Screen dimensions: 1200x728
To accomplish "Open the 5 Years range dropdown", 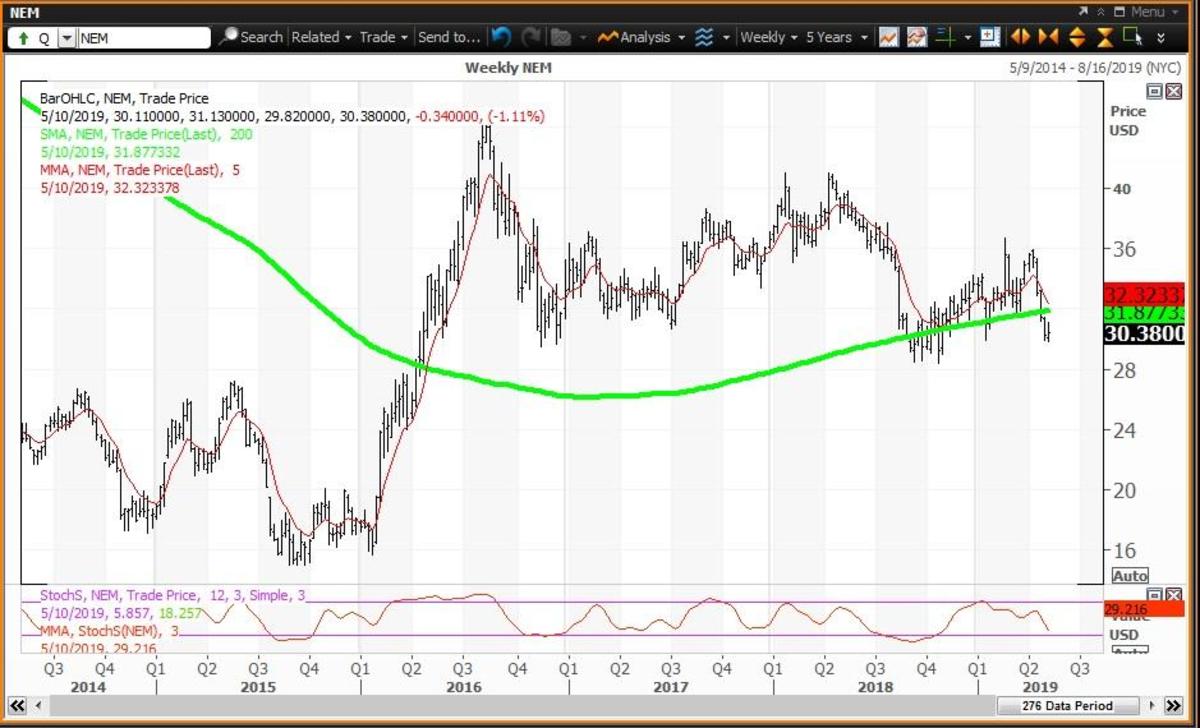I will 836,37.
